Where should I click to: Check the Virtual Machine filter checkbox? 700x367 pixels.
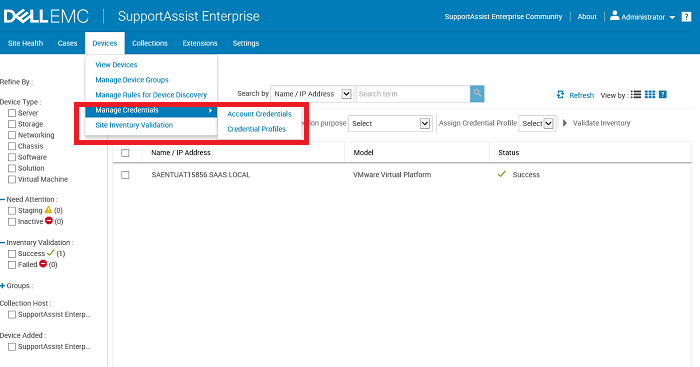point(12,179)
